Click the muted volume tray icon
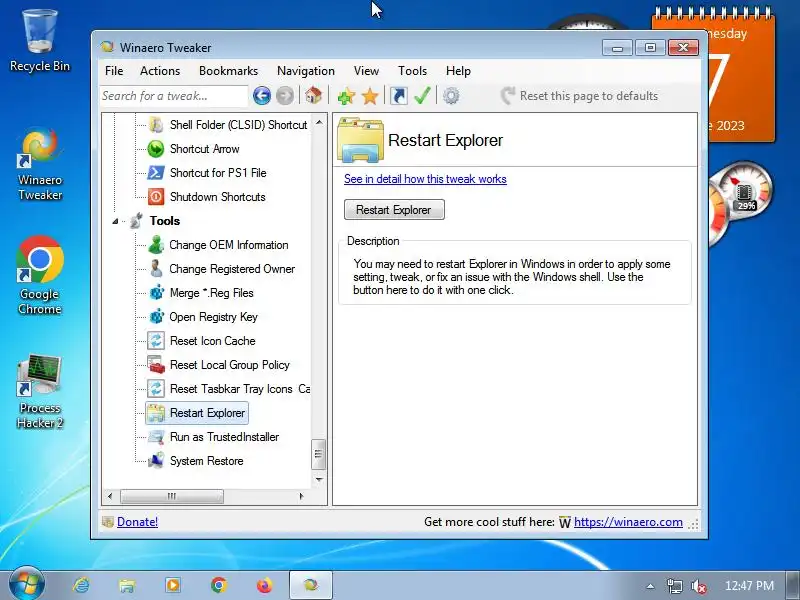 click(698, 586)
